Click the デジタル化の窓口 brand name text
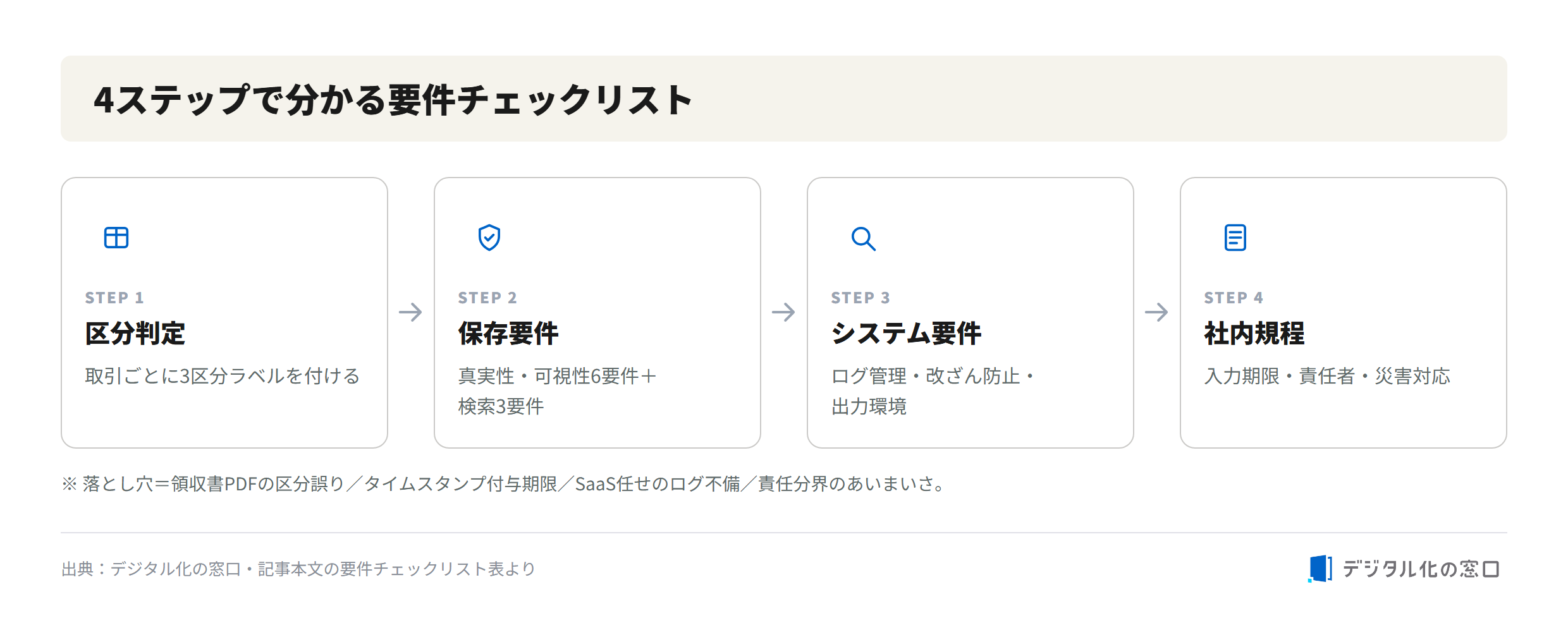 coord(1421,569)
